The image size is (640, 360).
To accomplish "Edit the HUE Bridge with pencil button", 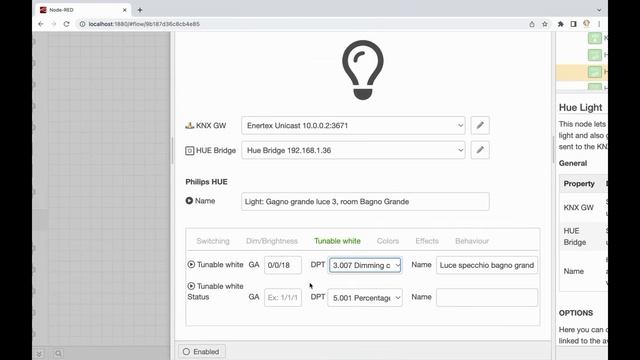I will pos(480,150).
